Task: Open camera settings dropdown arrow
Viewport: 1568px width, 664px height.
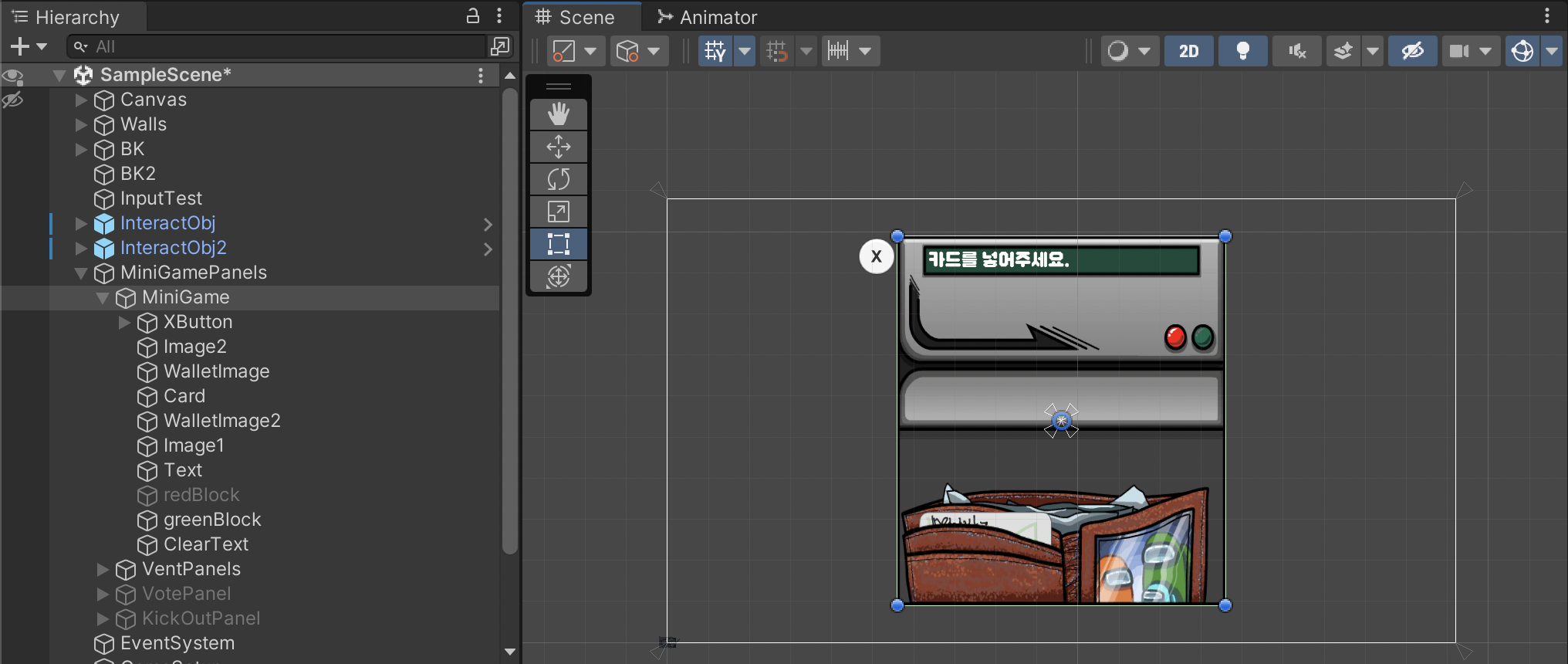Action: click(1485, 51)
